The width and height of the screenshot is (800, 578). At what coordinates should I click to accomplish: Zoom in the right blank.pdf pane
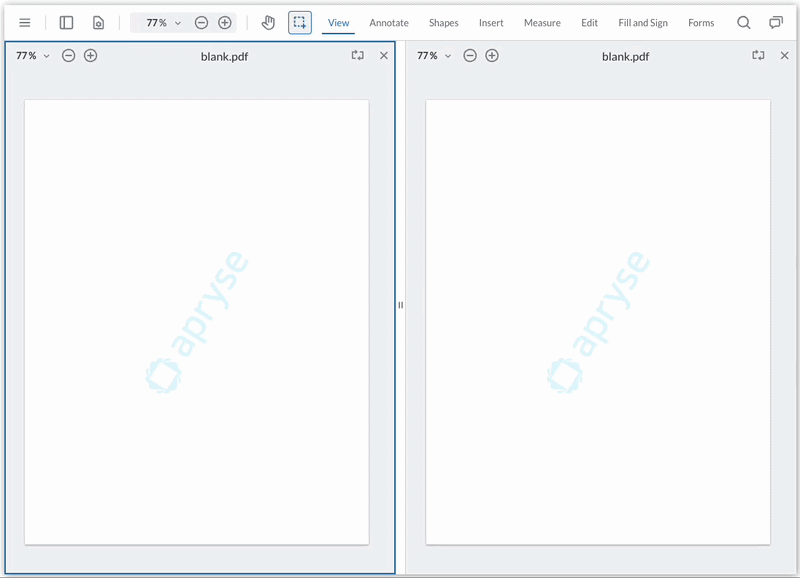click(x=491, y=56)
